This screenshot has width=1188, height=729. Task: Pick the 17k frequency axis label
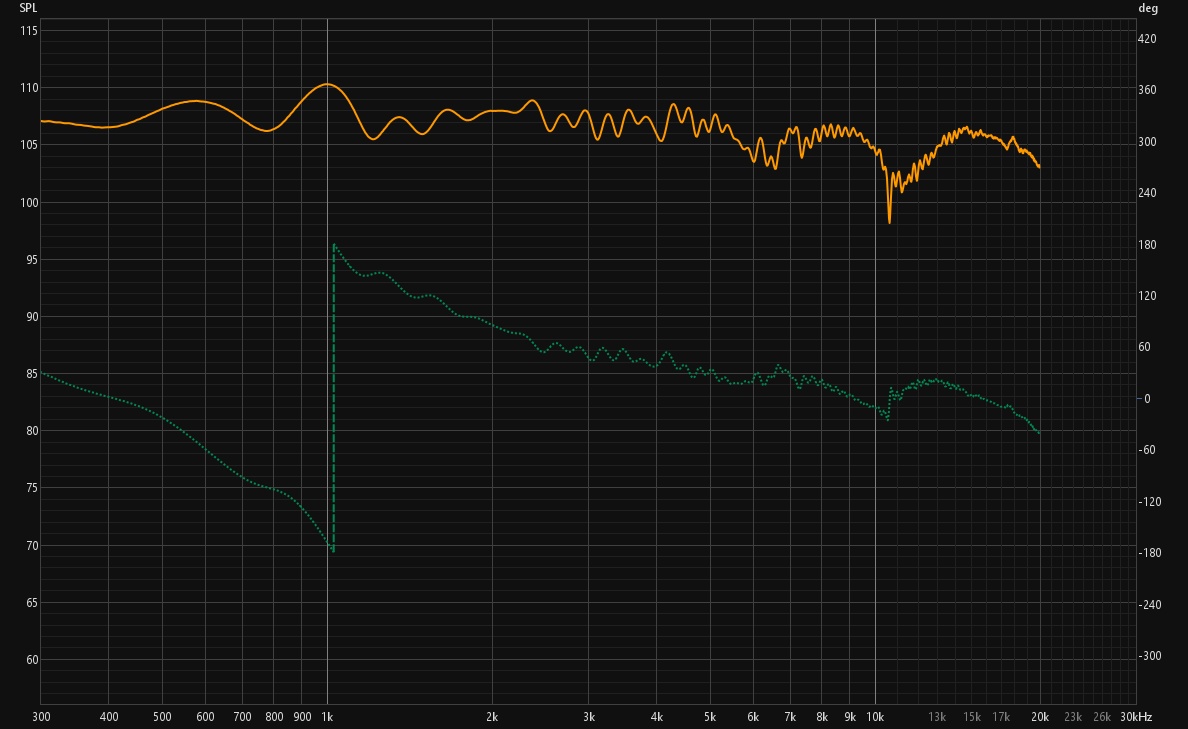click(1002, 717)
